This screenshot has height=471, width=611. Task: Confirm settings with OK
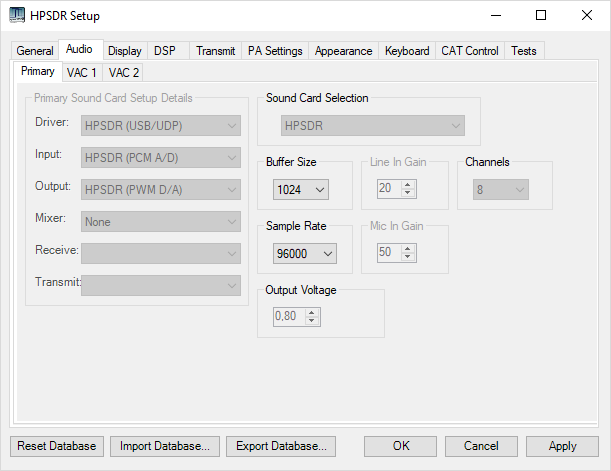point(401,446)
